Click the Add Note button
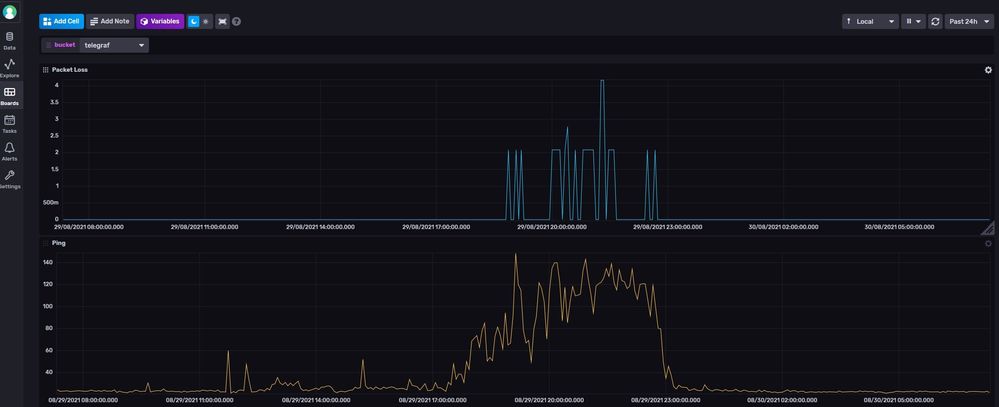Viewport: 999px width, 407px height. tap(110, 21)
